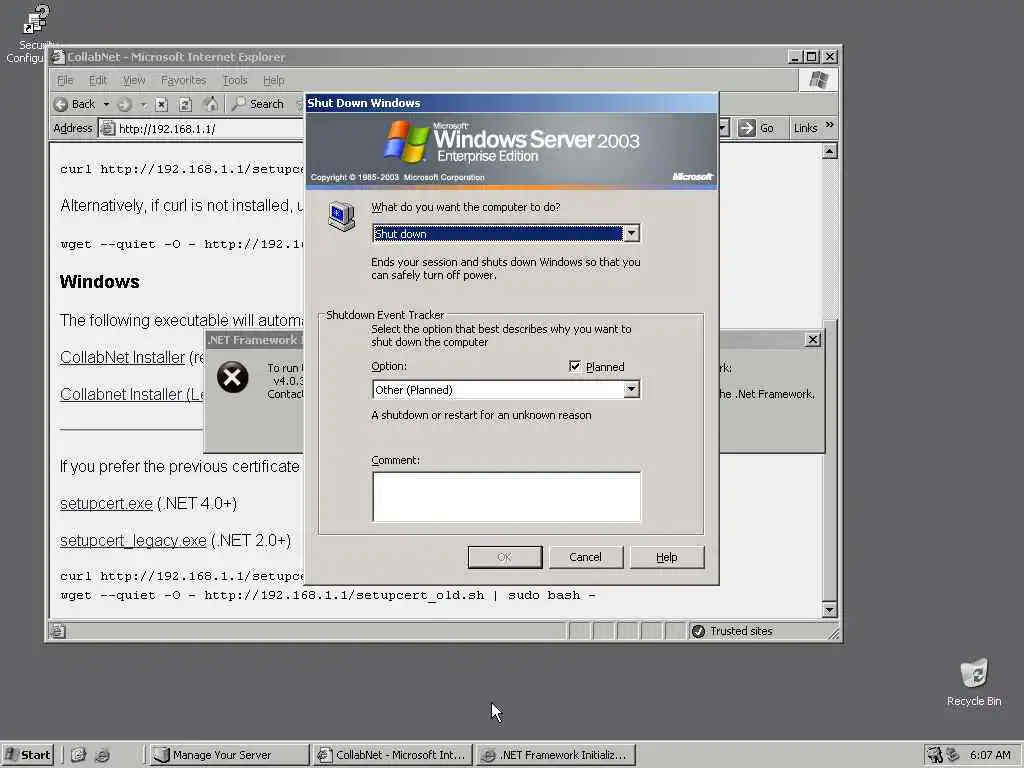Open the 'Shut down' action dropdown
The height and width of the screenshot is (768, 1024).
pos(632,234)
